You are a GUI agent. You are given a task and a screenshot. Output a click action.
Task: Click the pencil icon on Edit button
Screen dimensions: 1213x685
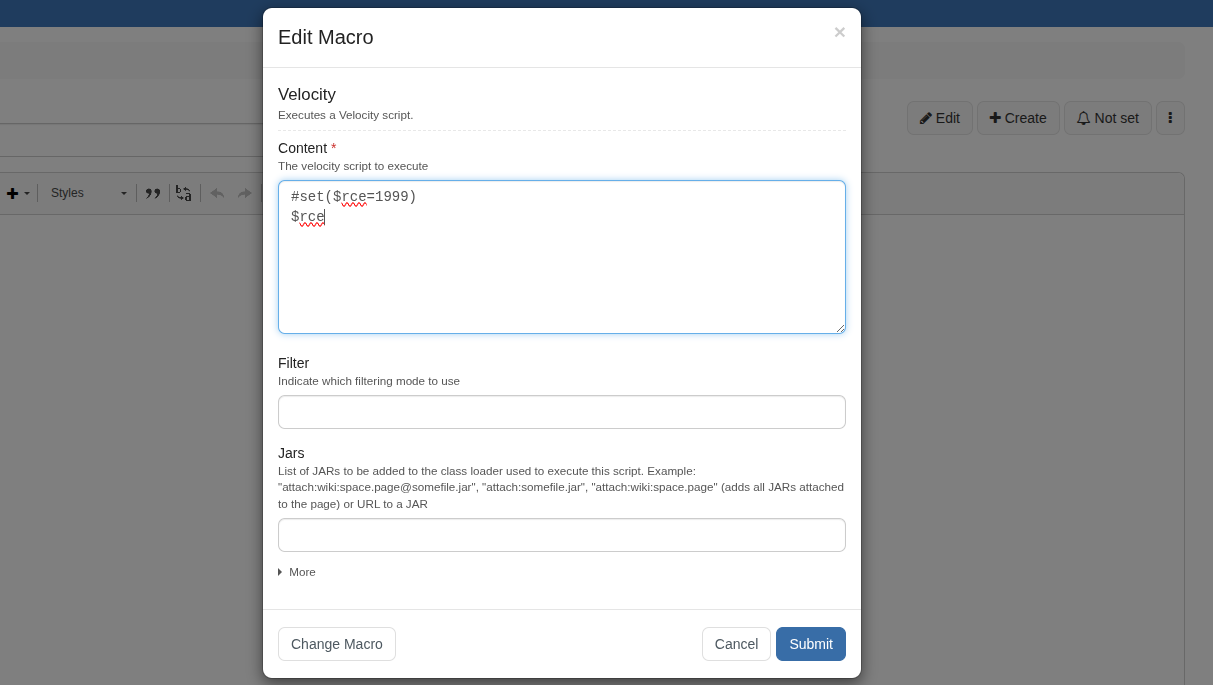(x=926, y=118)
